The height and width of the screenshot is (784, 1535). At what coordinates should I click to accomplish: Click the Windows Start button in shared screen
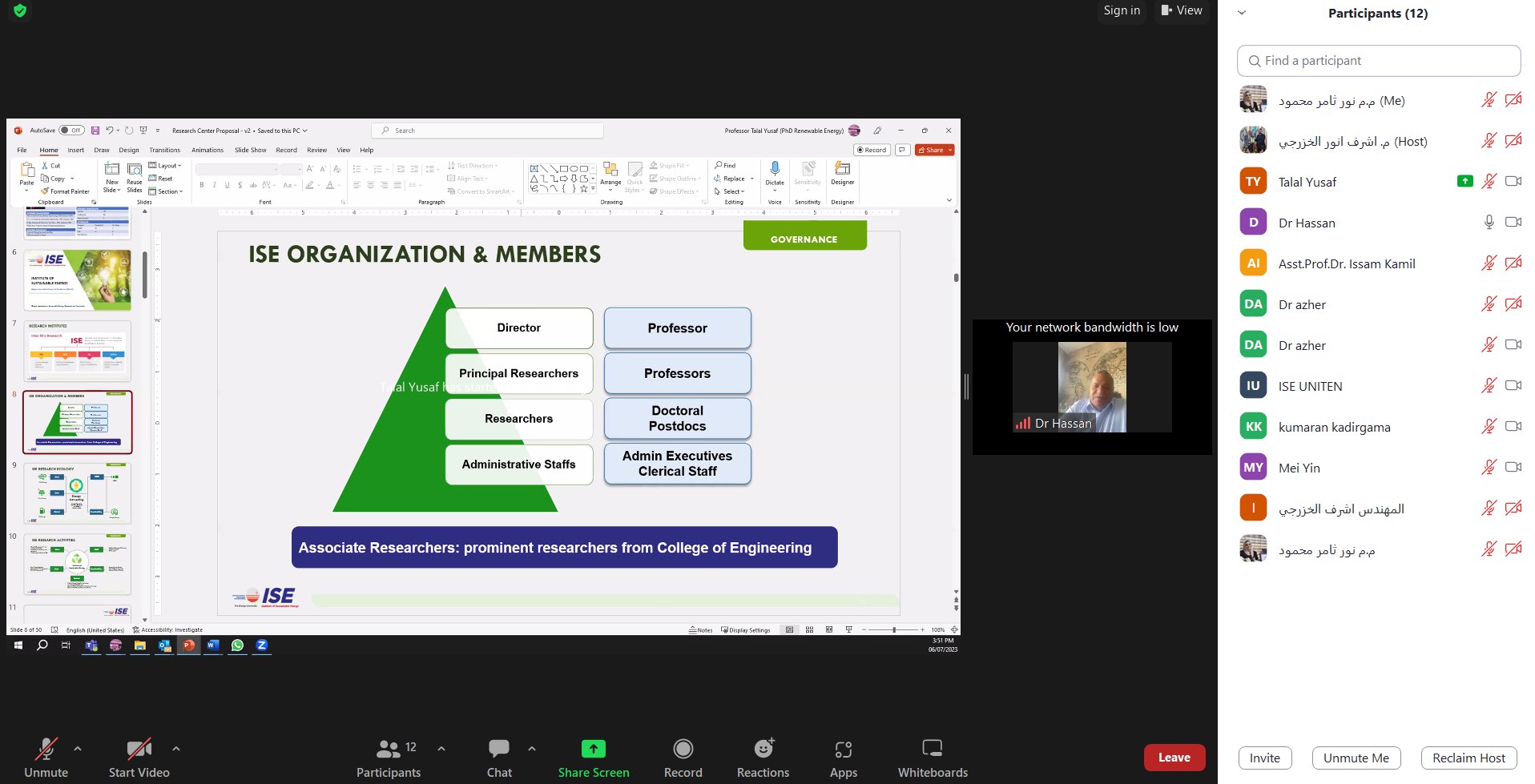click(x=18, y=645)
